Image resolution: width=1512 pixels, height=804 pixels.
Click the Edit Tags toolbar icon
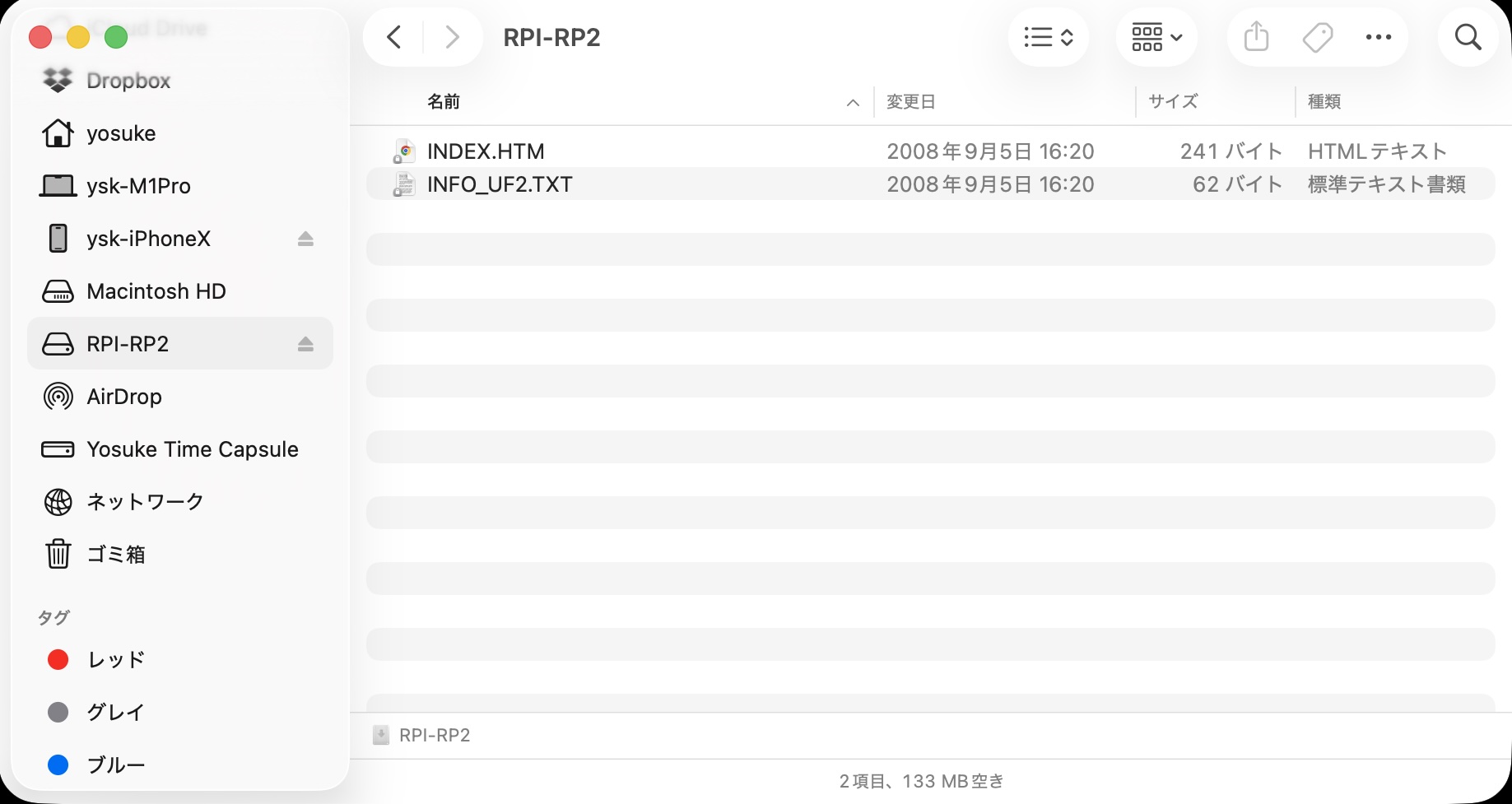(1317, 37)
